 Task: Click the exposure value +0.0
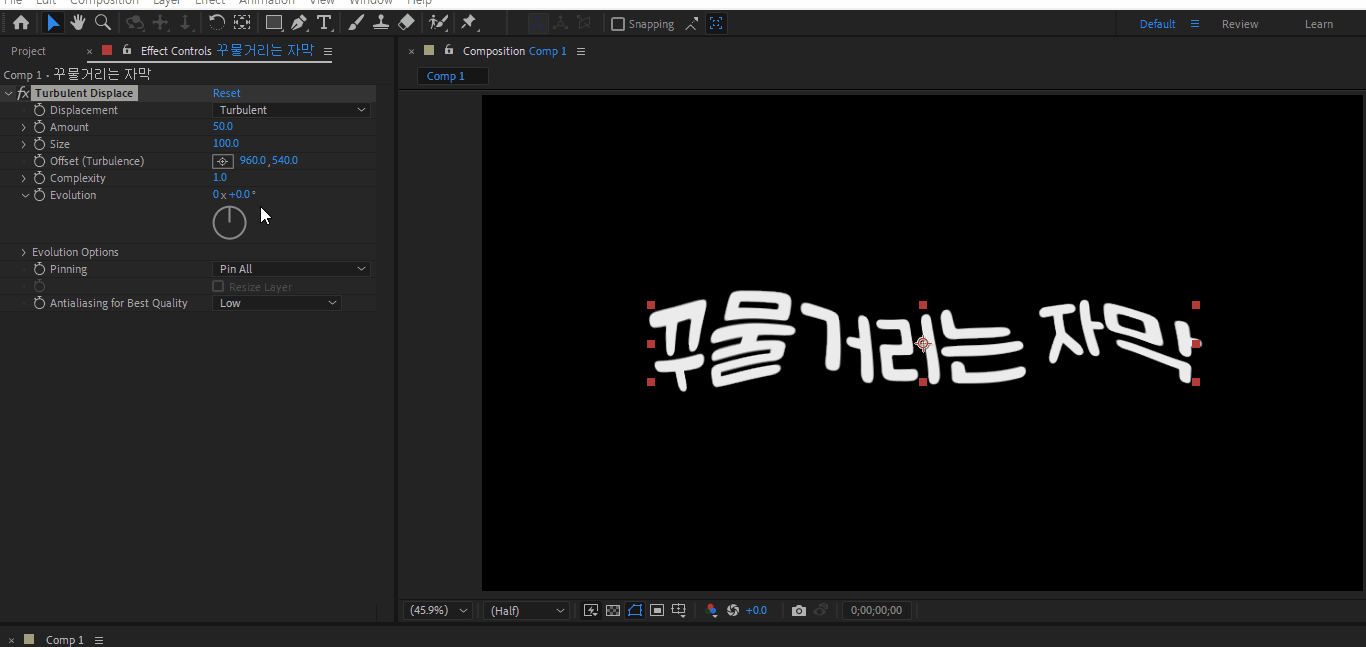click(756, 610)
